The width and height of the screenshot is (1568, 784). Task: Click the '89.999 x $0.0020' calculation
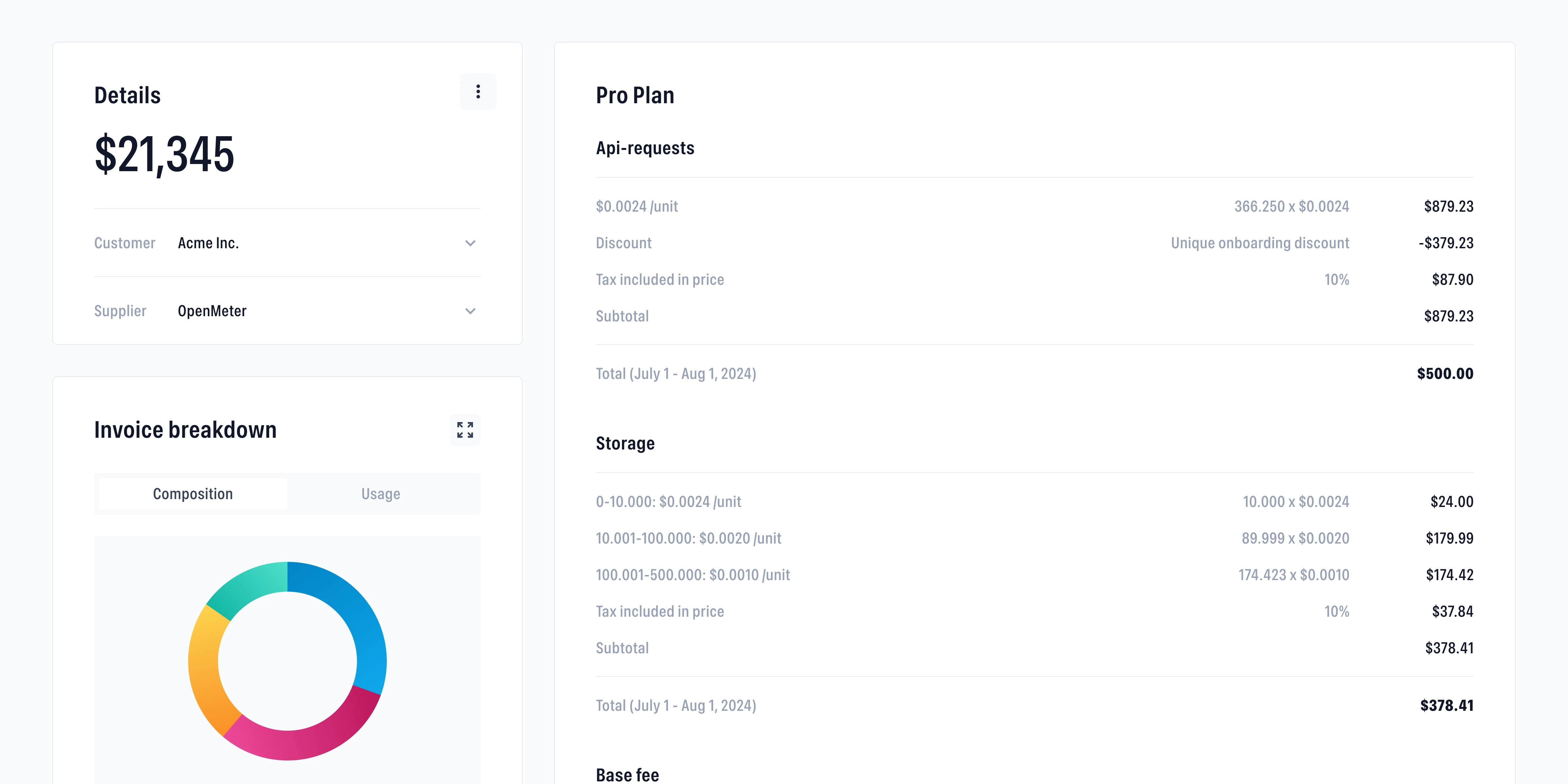click(1295, 538)
